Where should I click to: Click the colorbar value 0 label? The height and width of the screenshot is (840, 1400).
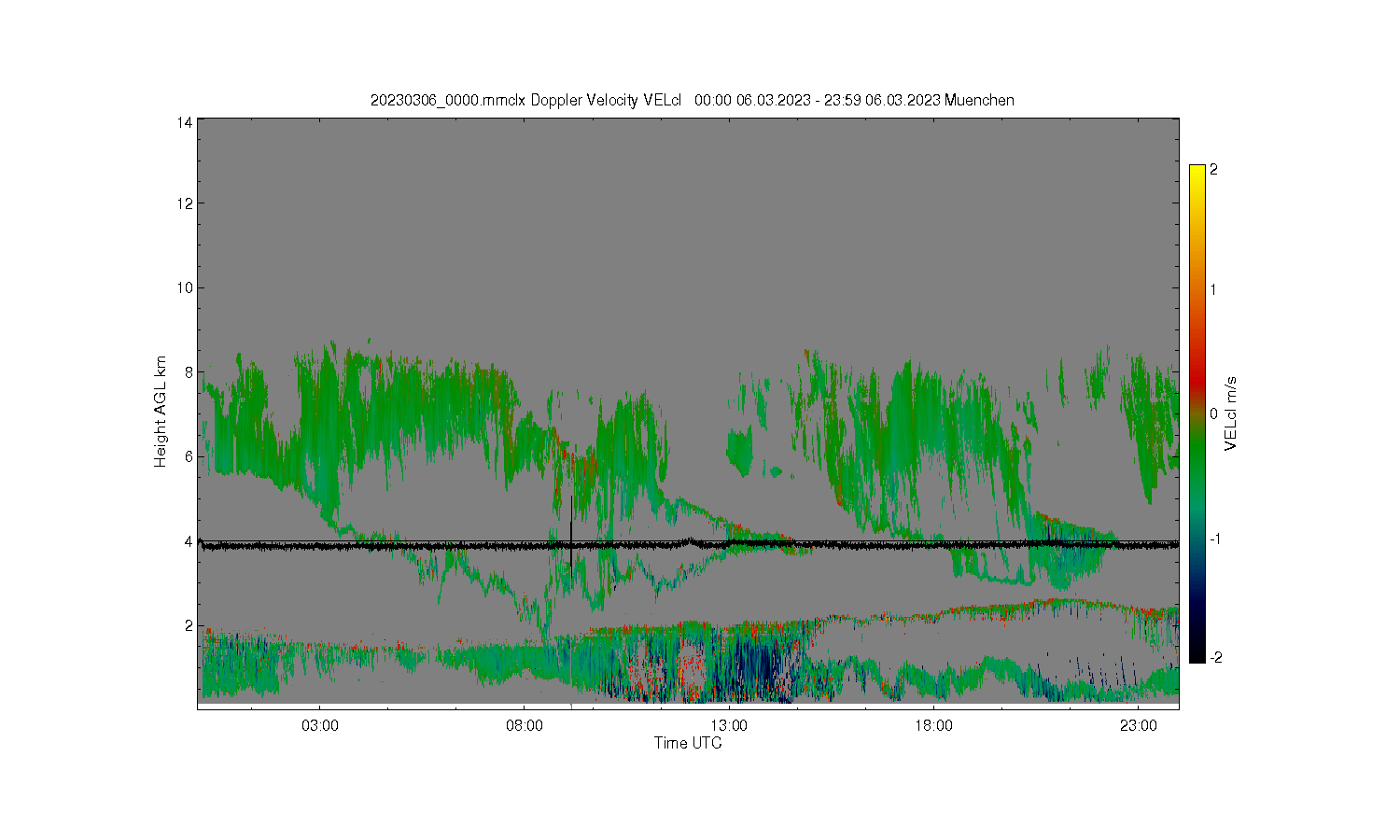1213,413
